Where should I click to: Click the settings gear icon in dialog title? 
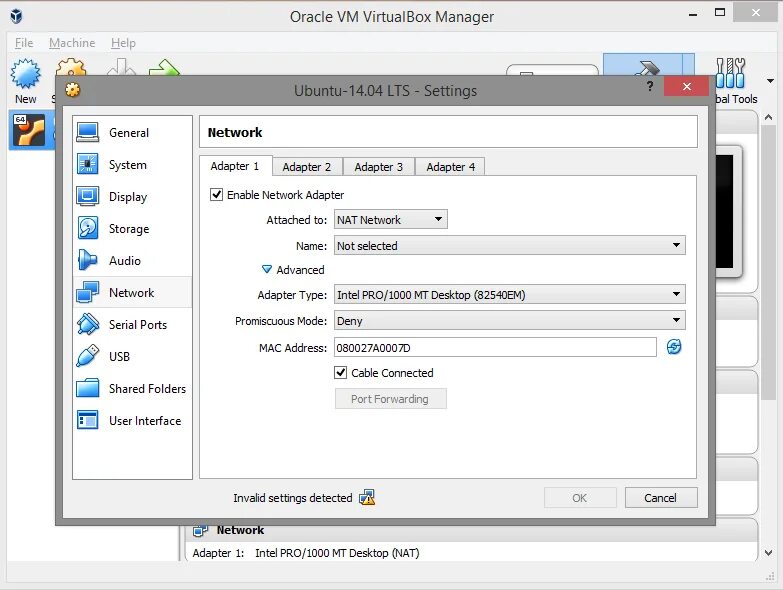pyautogui.click(x=73, y=90)
